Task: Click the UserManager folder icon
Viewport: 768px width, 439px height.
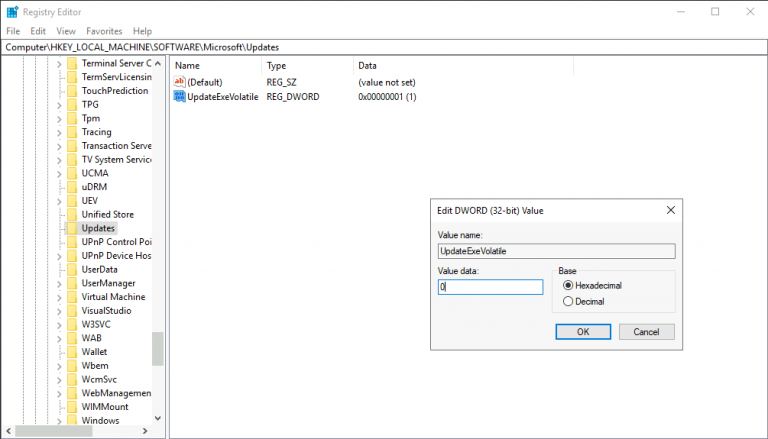Action: tap(72, 283)
